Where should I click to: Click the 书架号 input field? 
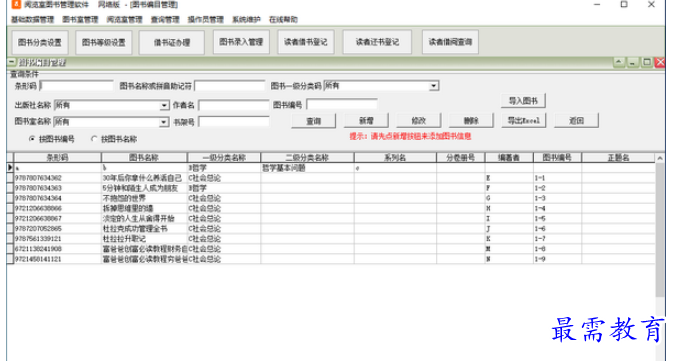(x=234, y=122)
